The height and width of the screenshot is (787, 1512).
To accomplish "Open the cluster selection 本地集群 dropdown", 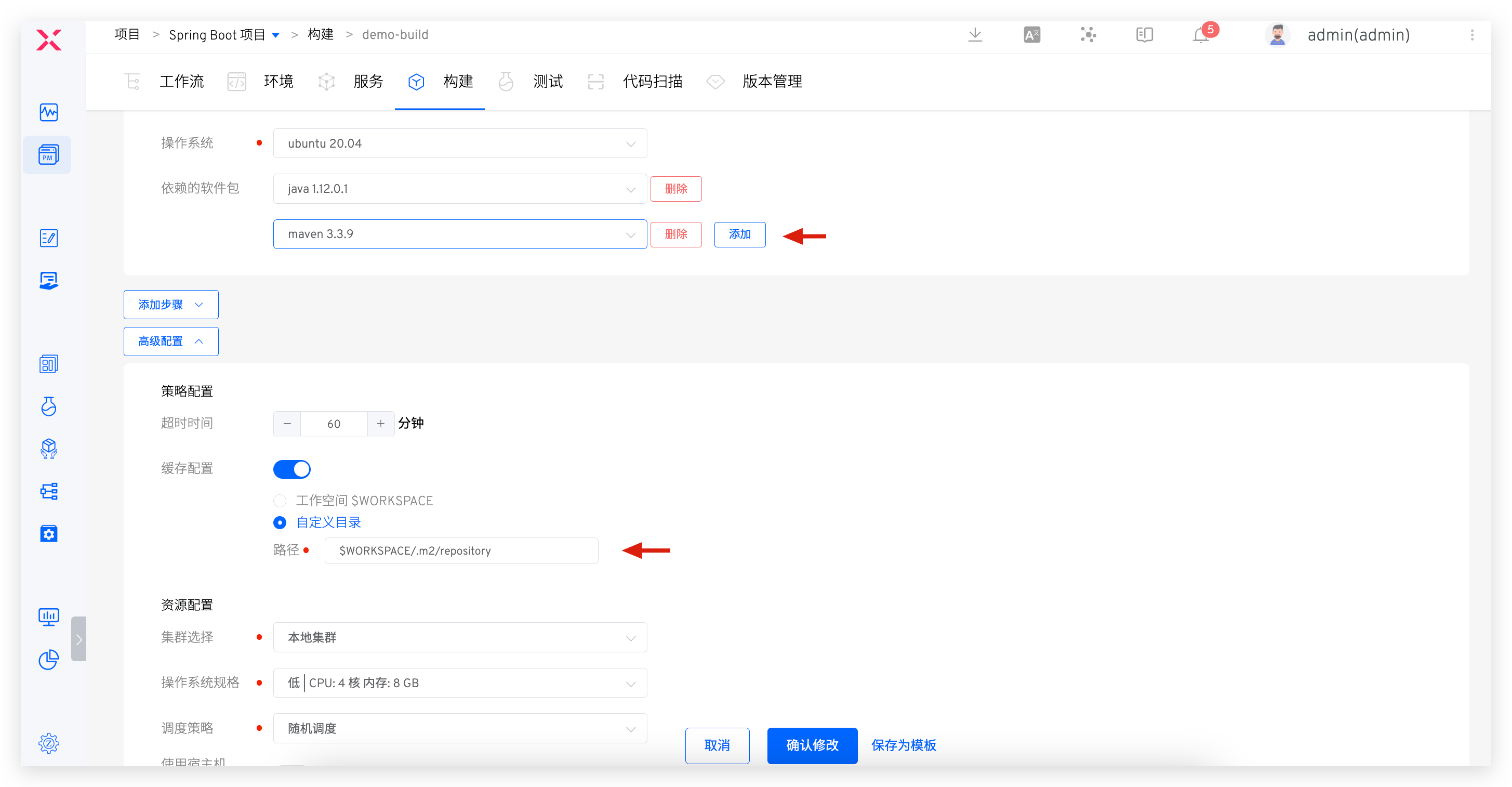I will [x=460, y=637].
